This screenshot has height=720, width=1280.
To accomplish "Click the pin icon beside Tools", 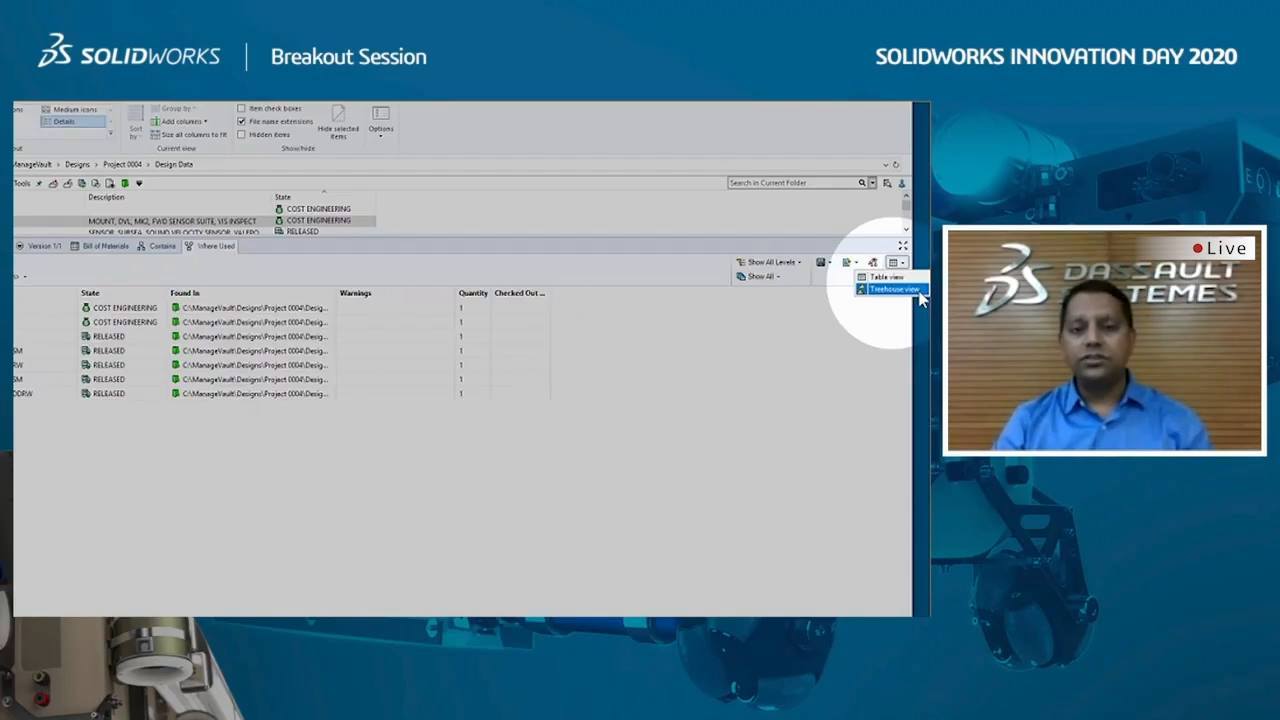I will pos(39,184).
